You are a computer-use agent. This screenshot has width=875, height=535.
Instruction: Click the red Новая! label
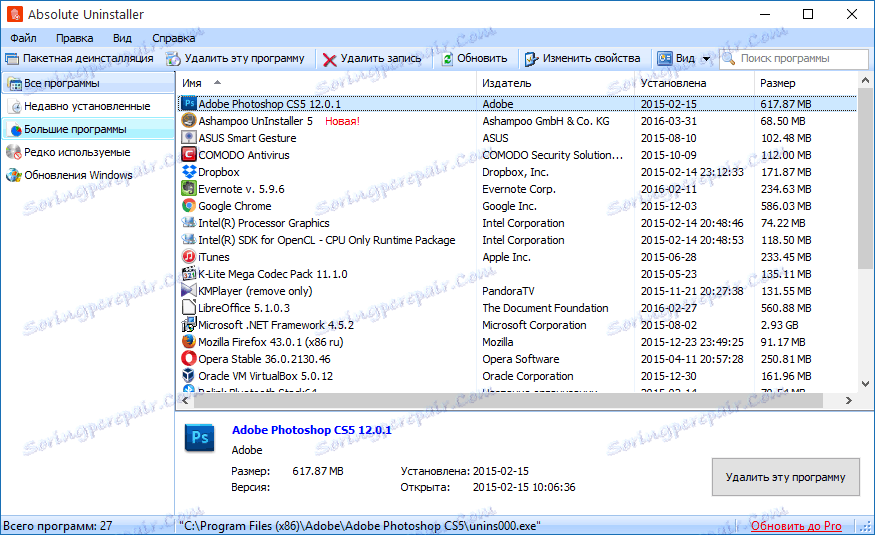(x=342, y=121)
